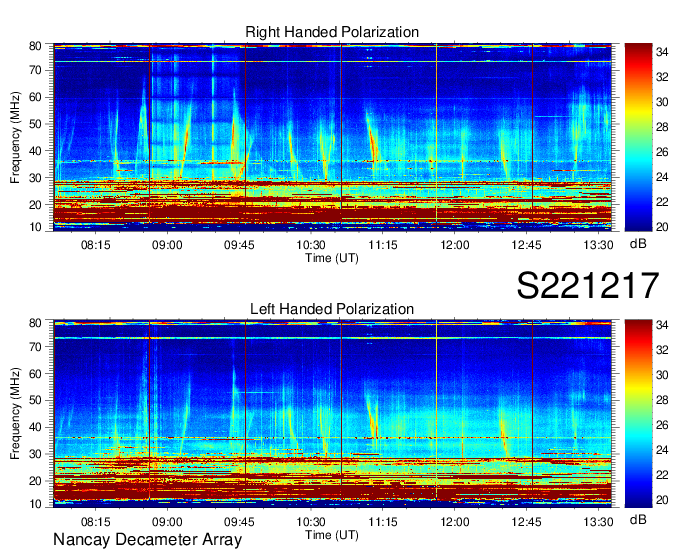Select the 22 label on Left Handed colorbar
The image size is (680, 552).
[662, 475]
